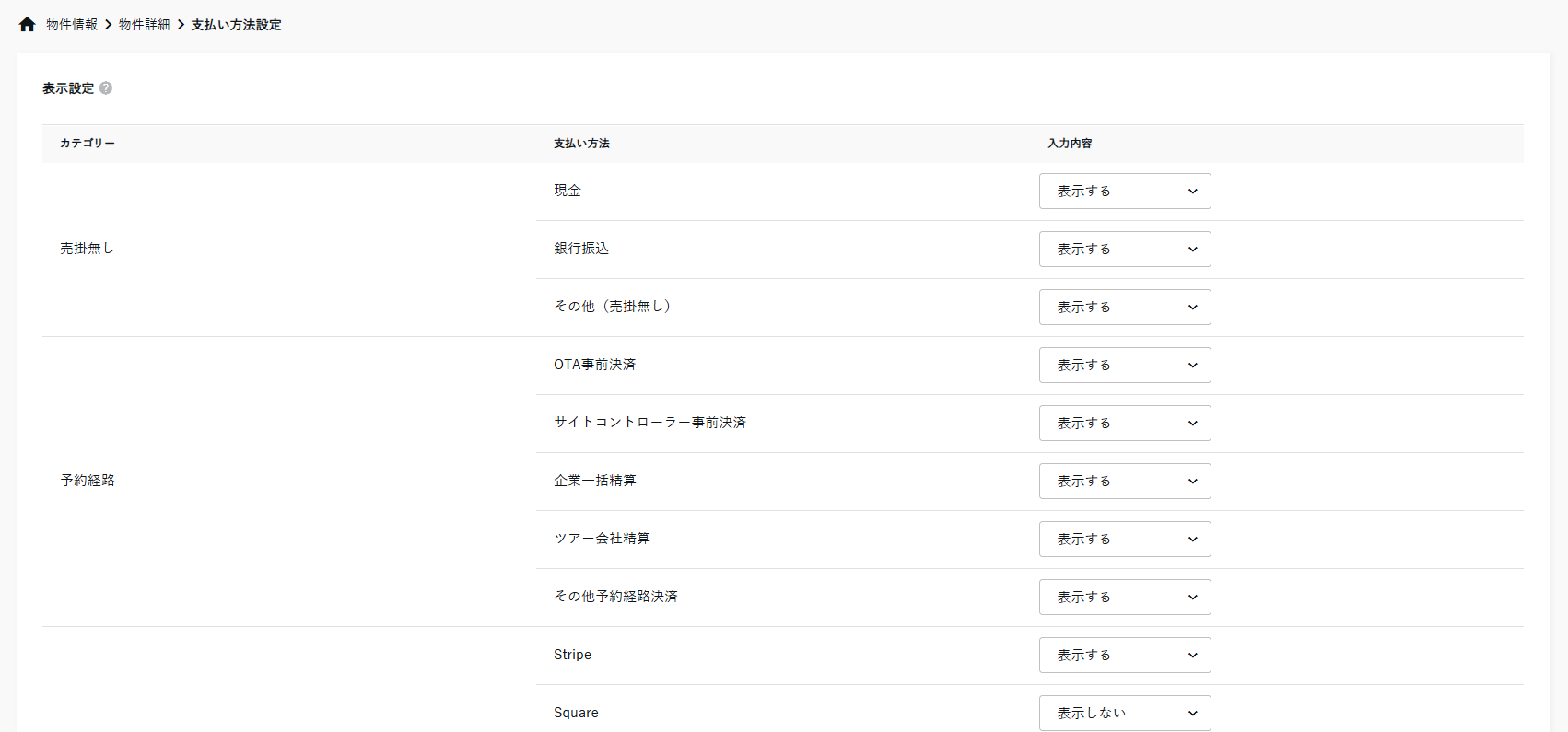Viewport: 1568px width, 732px height.
Task: Go to 物件情報 breadcrumb link
Action: click(72, 25)
